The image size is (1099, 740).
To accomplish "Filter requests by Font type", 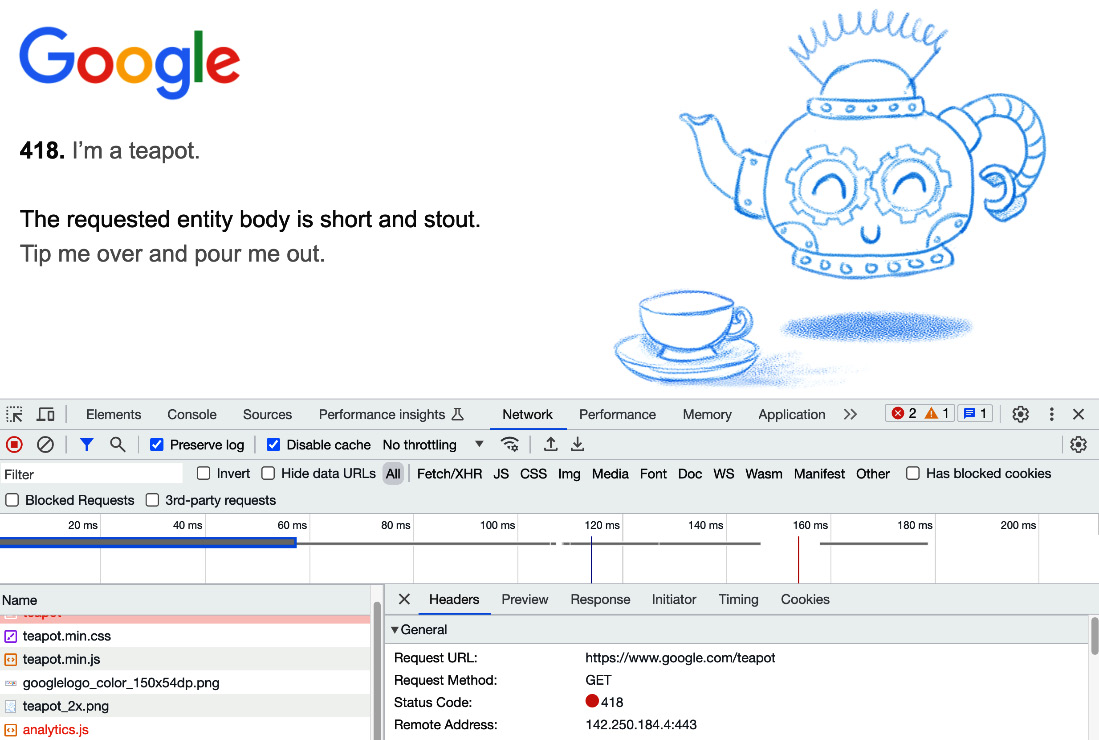I will tap(653, 474).
